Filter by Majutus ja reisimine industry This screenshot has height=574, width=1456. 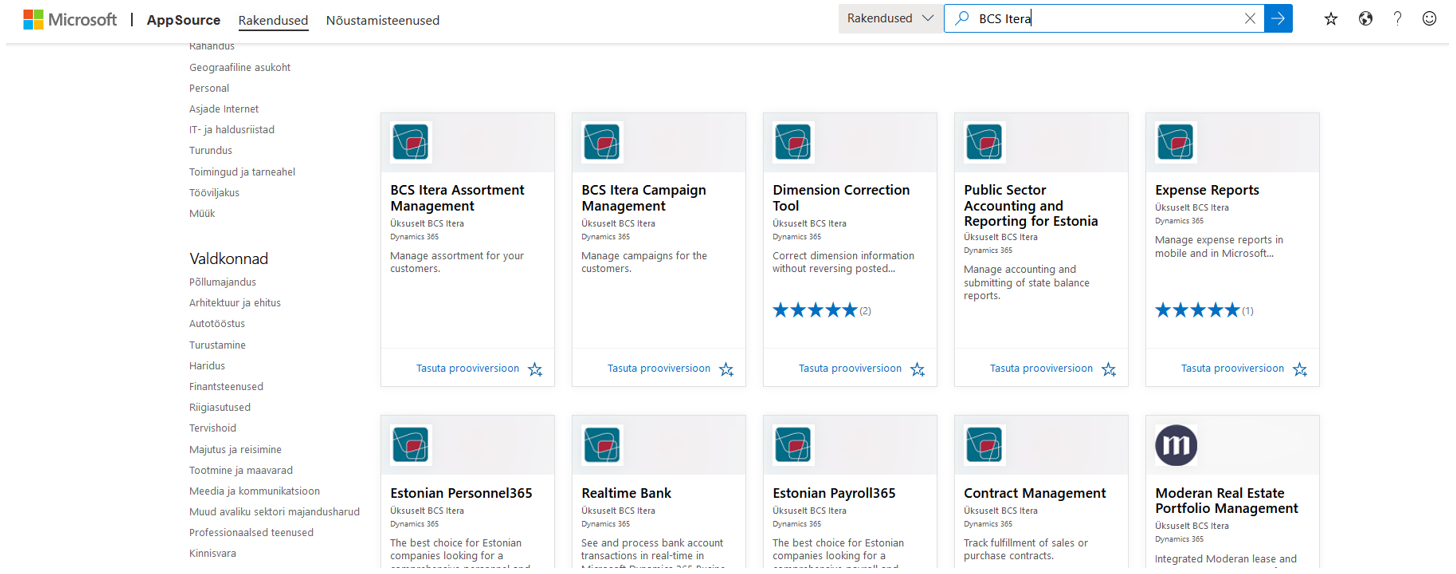click(235, 450)
